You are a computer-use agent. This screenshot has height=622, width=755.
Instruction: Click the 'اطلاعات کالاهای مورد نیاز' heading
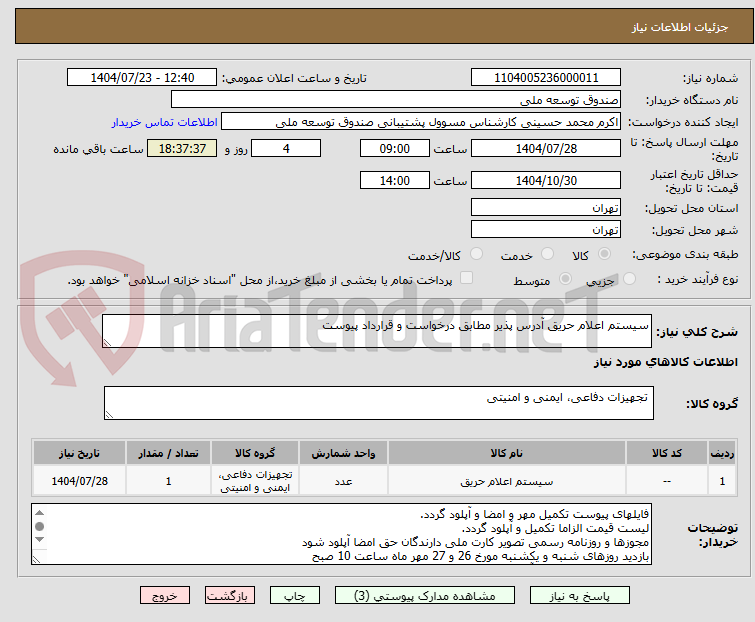pyautogui.click(x=665, y=362)
